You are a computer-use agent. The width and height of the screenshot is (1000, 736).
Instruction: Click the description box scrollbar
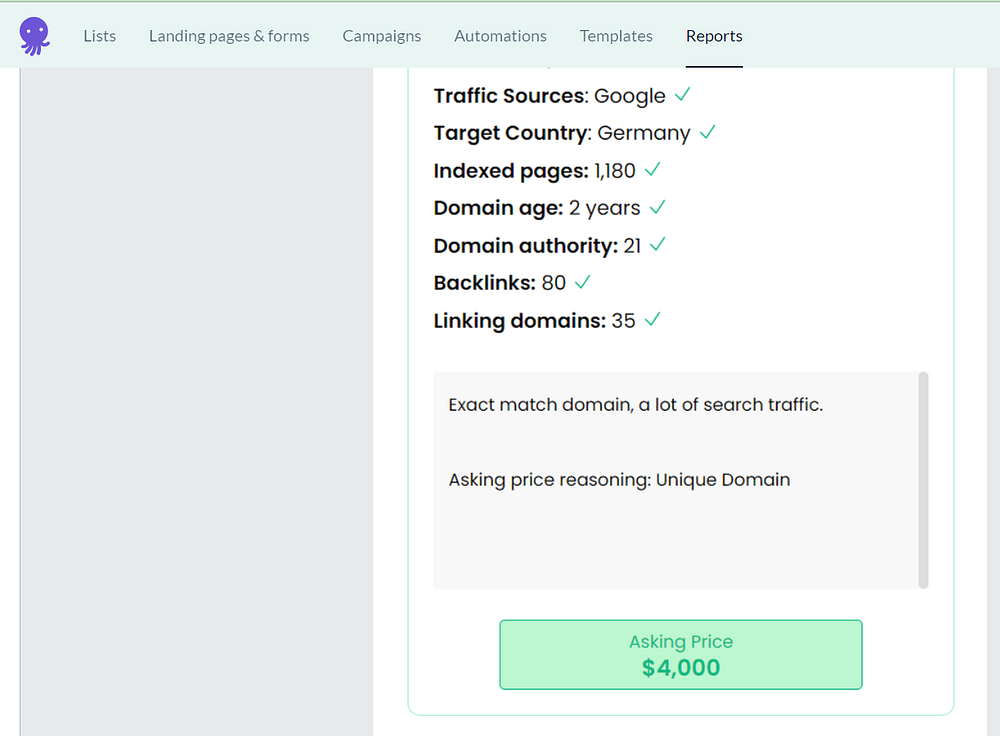coord(923,480)
